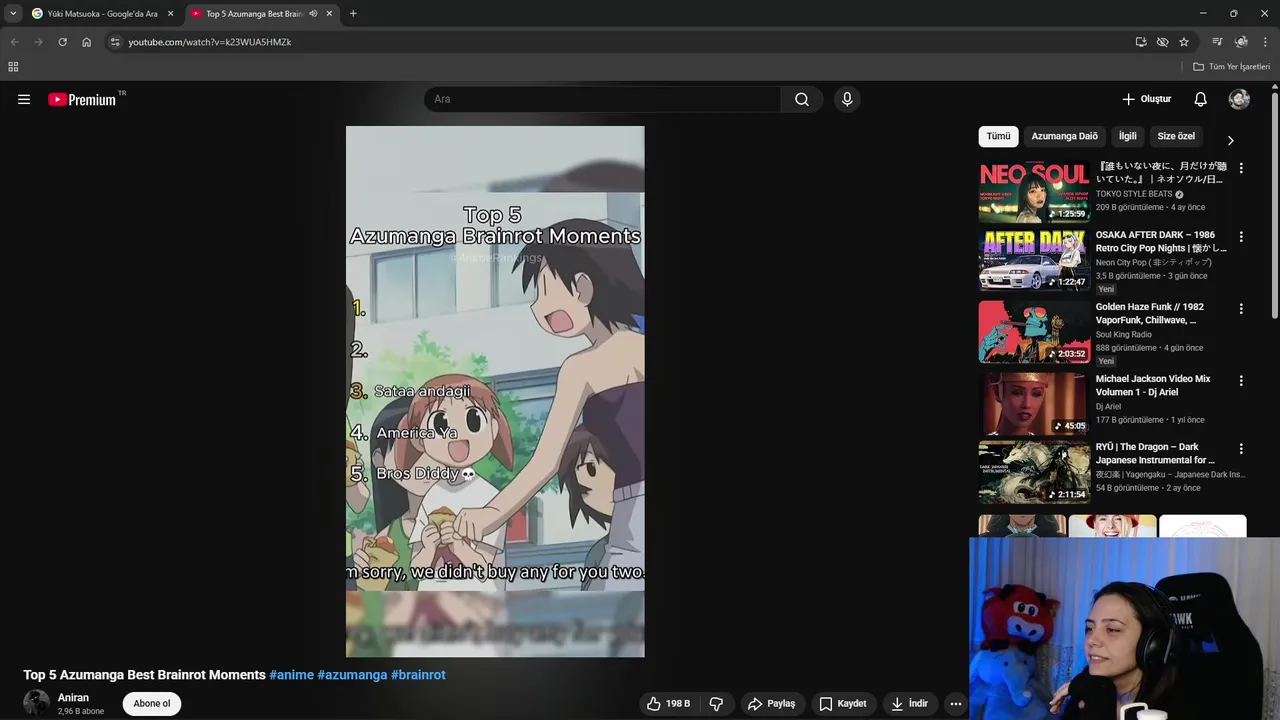
Task: Open options for RYŪ The Dragon video
Action: (1241, 449)
